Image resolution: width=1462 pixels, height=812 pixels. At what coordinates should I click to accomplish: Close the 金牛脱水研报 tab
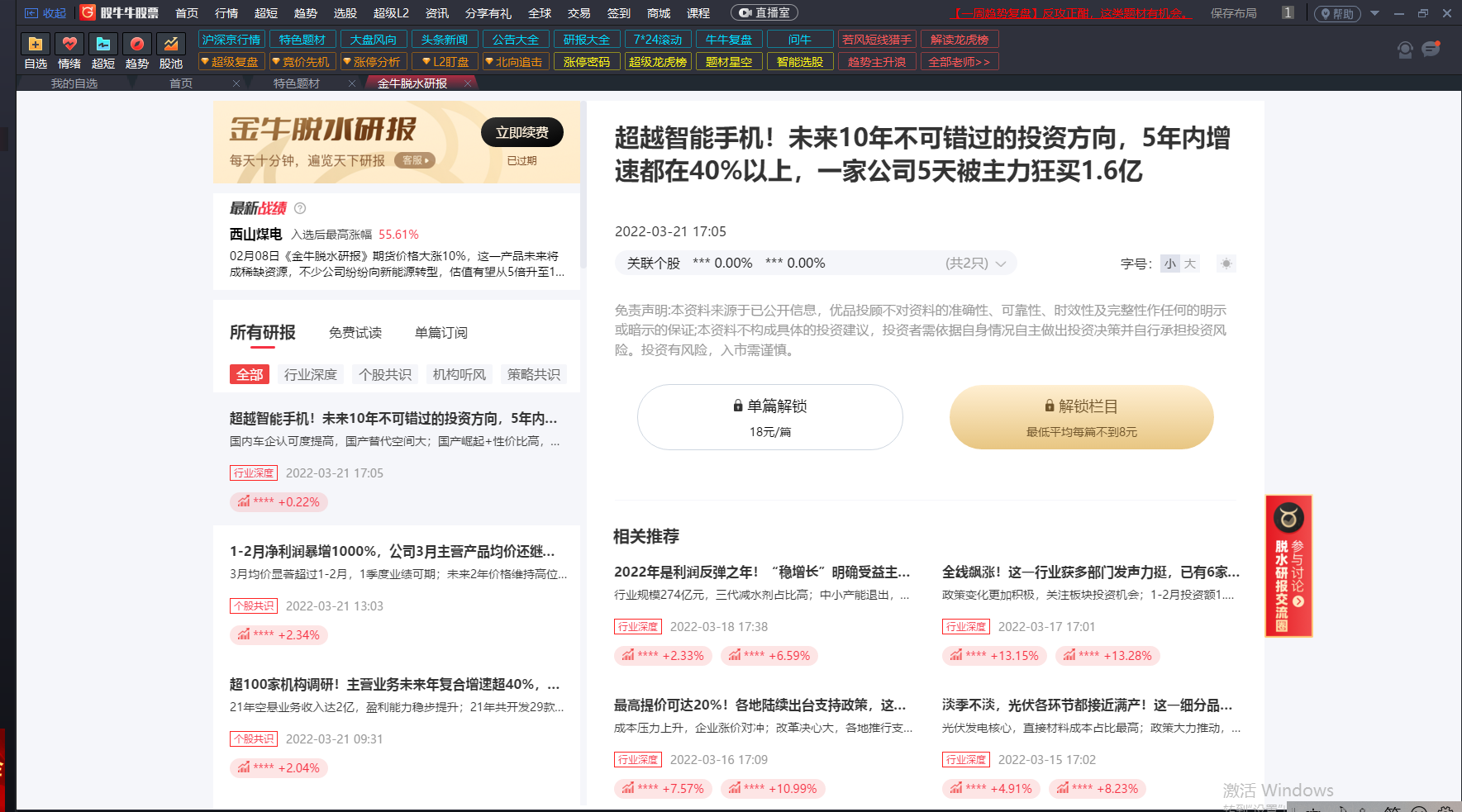(x=468, y=83)
